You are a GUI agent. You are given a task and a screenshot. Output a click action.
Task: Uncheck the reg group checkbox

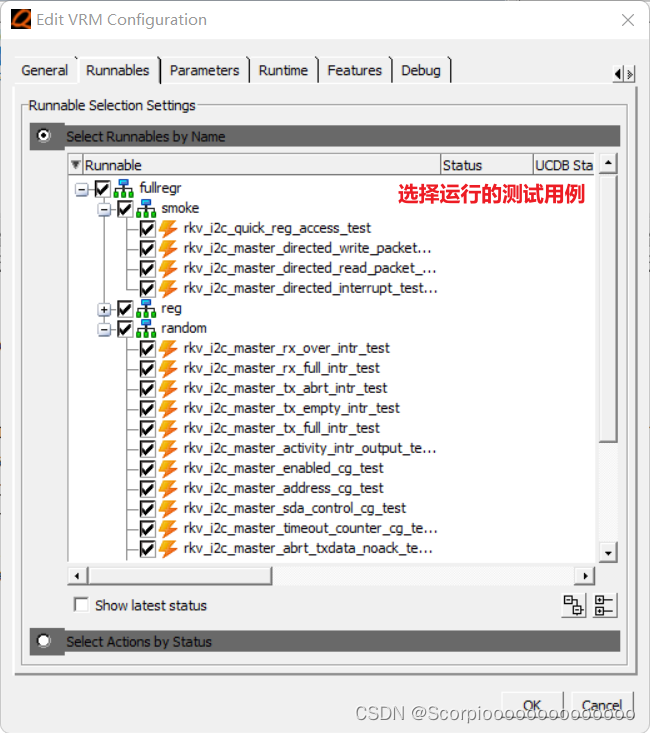click(x=125, y=309)
